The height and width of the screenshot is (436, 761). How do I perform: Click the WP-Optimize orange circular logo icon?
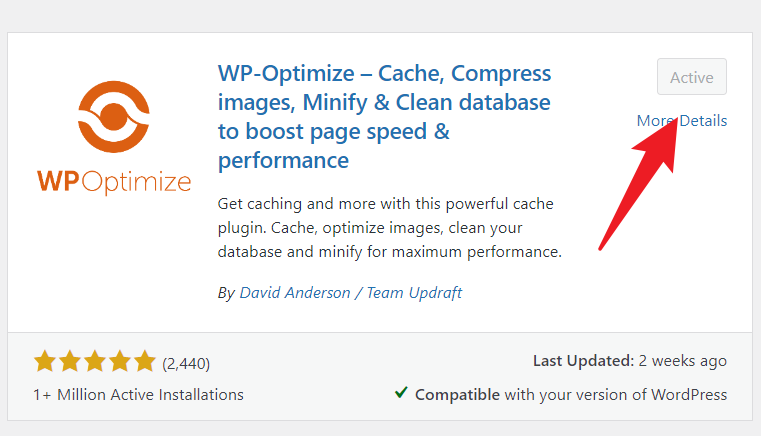(x=113, y=116)
